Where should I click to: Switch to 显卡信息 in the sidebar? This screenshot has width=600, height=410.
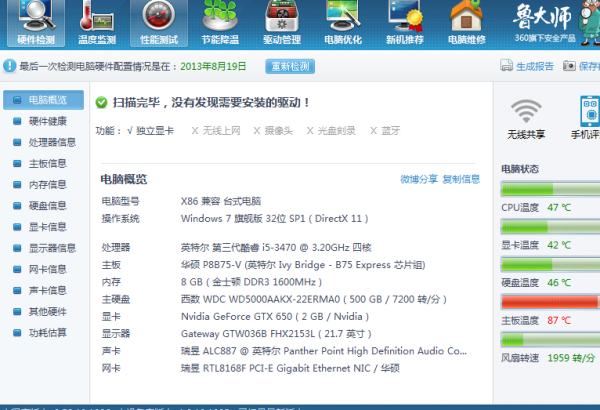click(47, 226)
